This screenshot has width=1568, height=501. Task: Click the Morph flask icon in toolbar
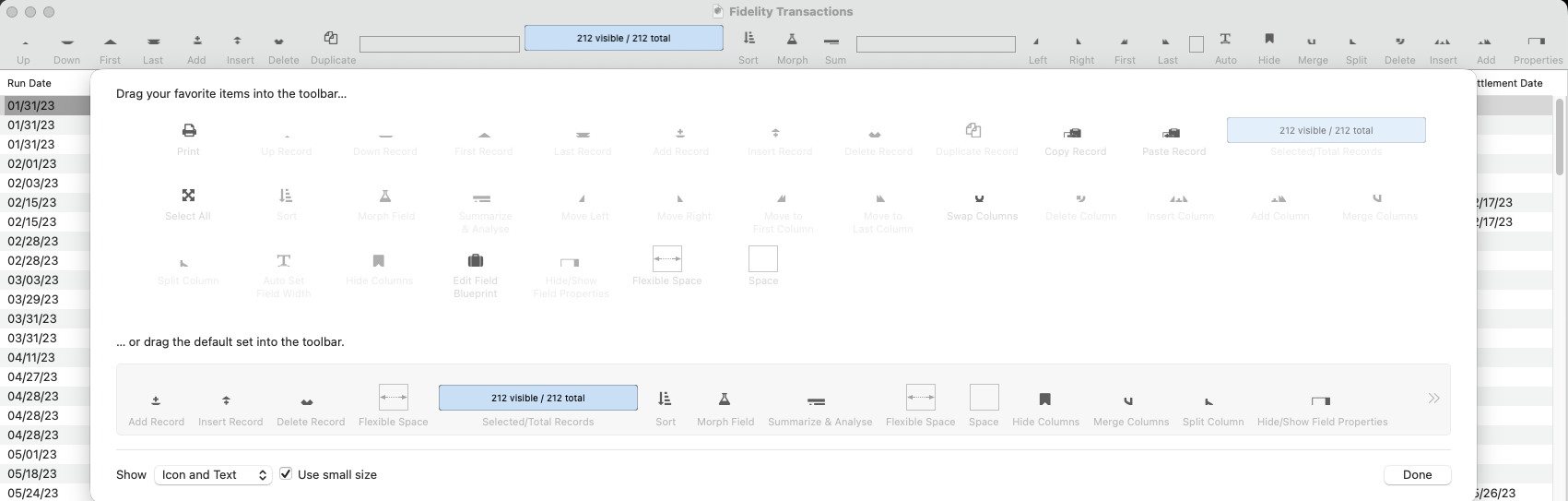click(x=792, y=39)
